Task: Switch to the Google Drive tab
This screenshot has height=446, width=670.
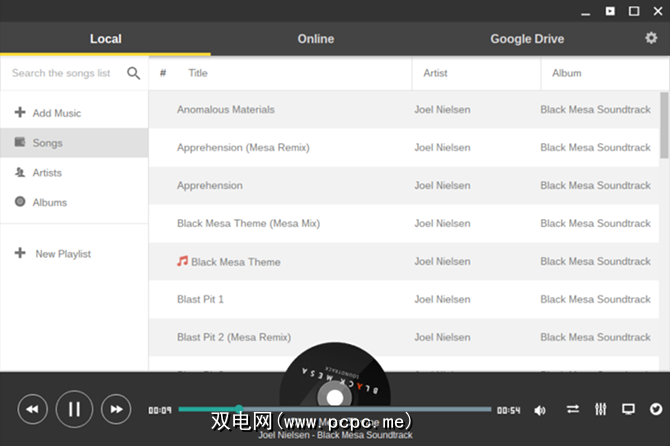Action: coord(527,39)
